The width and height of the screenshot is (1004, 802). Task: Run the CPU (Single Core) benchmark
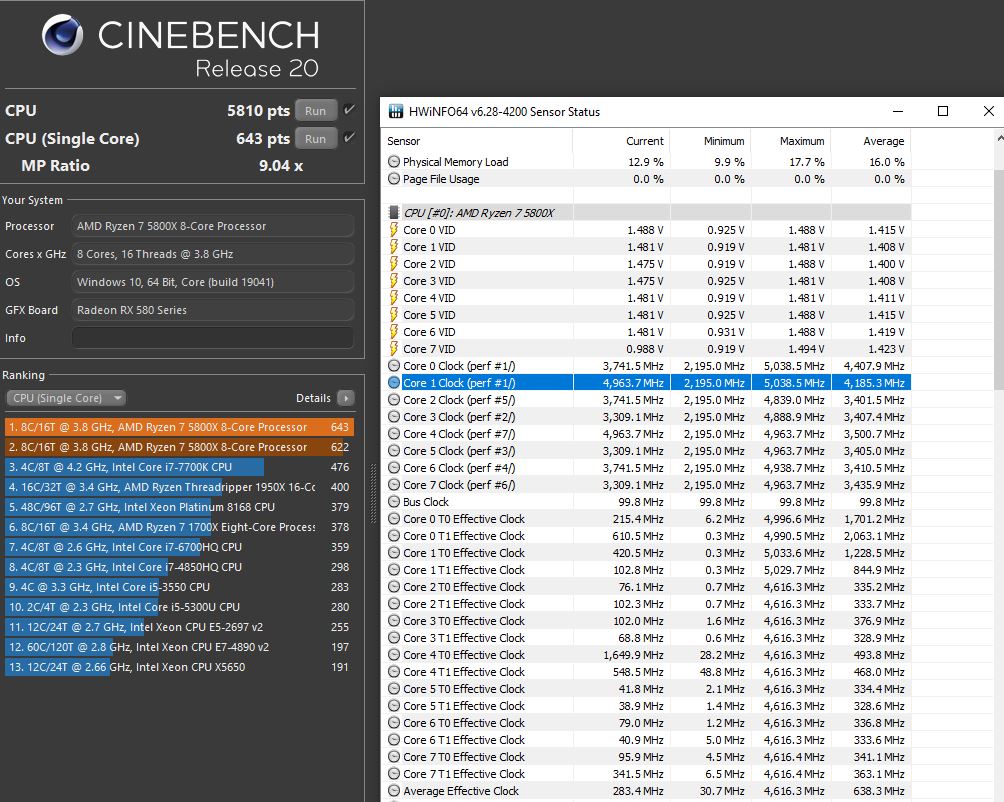(x=316, y=139)
